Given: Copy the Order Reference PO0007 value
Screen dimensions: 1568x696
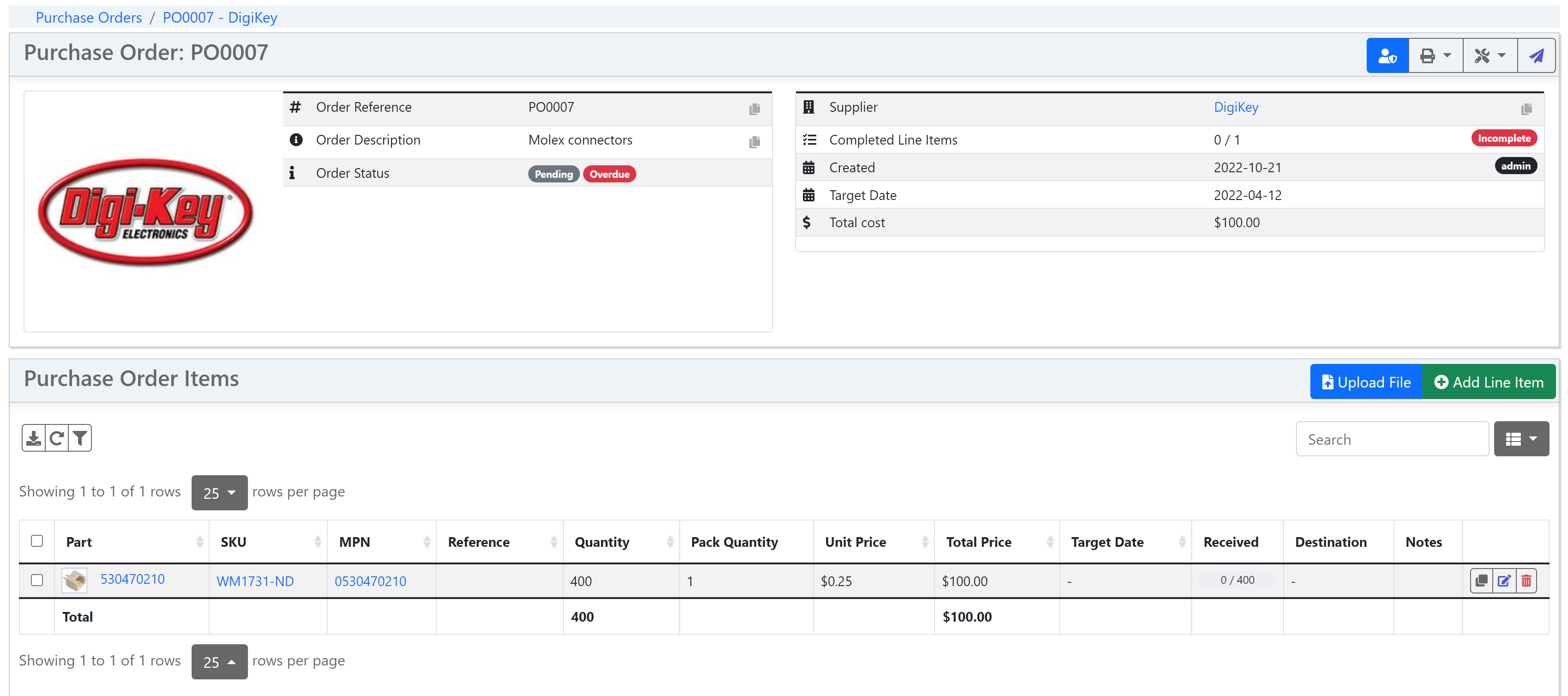Looking at the screenshot, I should click(754, 109).
